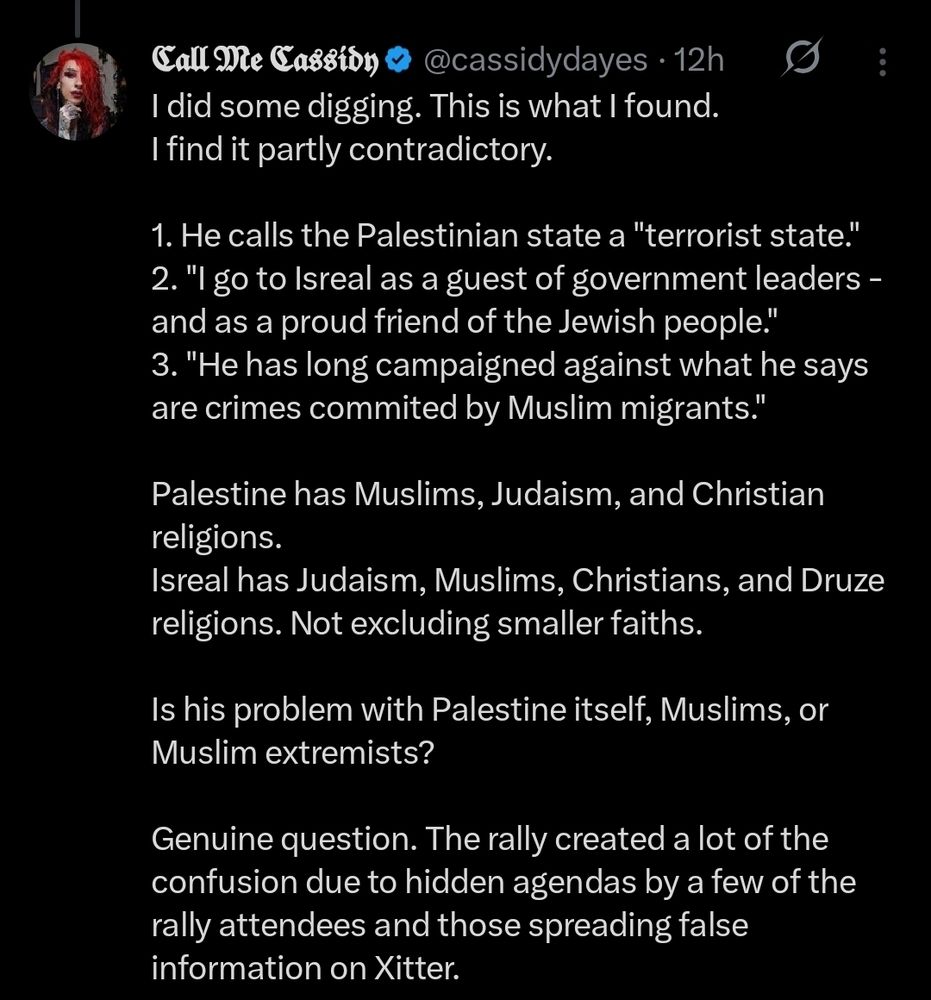Open the three-dot more options menu
931x1000 pixels.
click(883, 62)
